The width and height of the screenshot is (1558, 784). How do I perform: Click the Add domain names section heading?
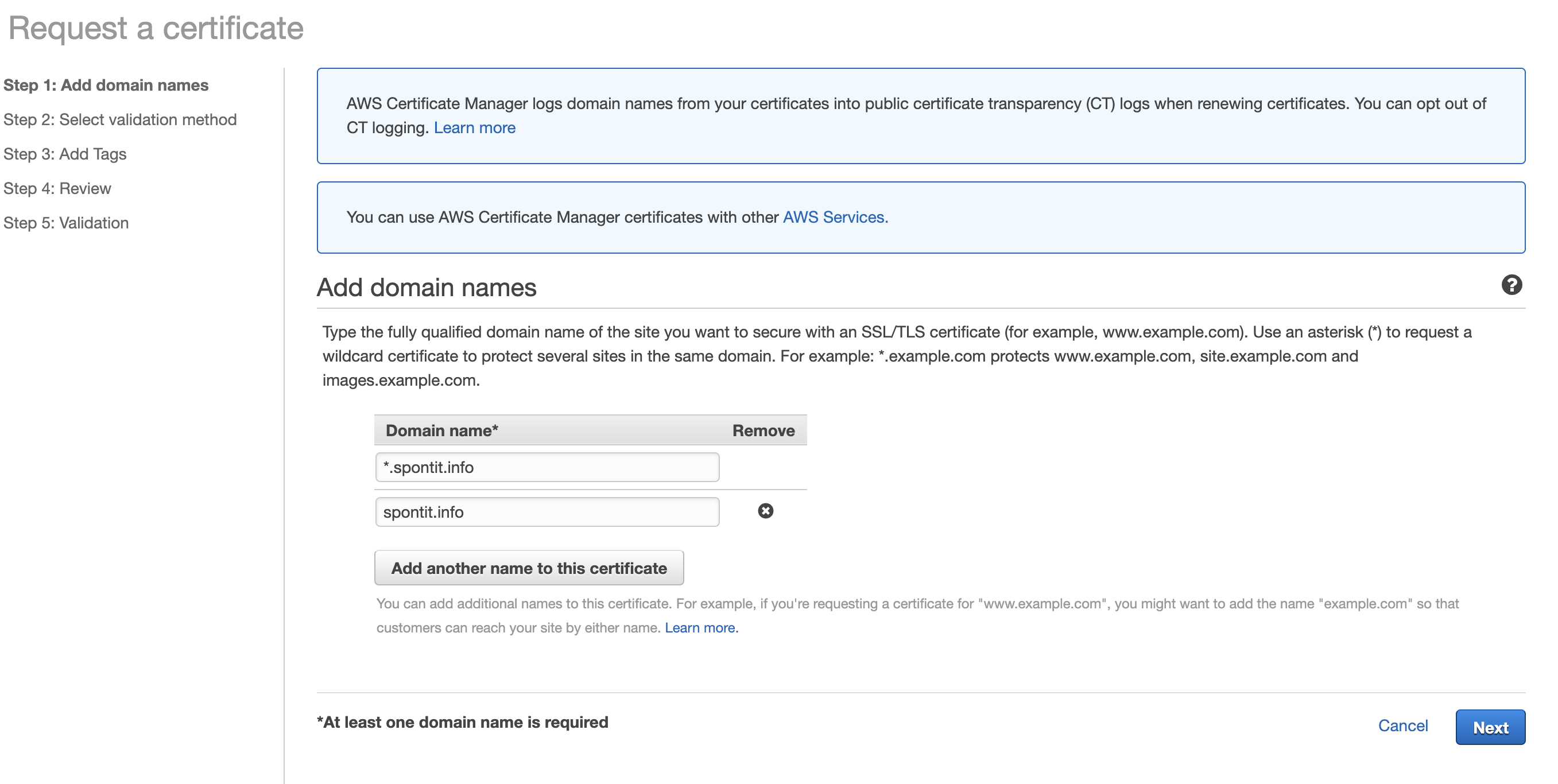pos(427,288)
